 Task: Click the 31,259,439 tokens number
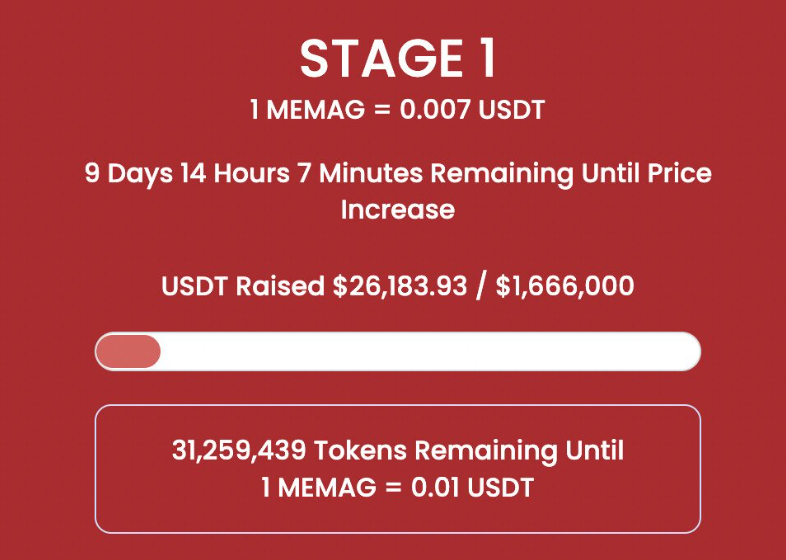click(x=239, y=451)
